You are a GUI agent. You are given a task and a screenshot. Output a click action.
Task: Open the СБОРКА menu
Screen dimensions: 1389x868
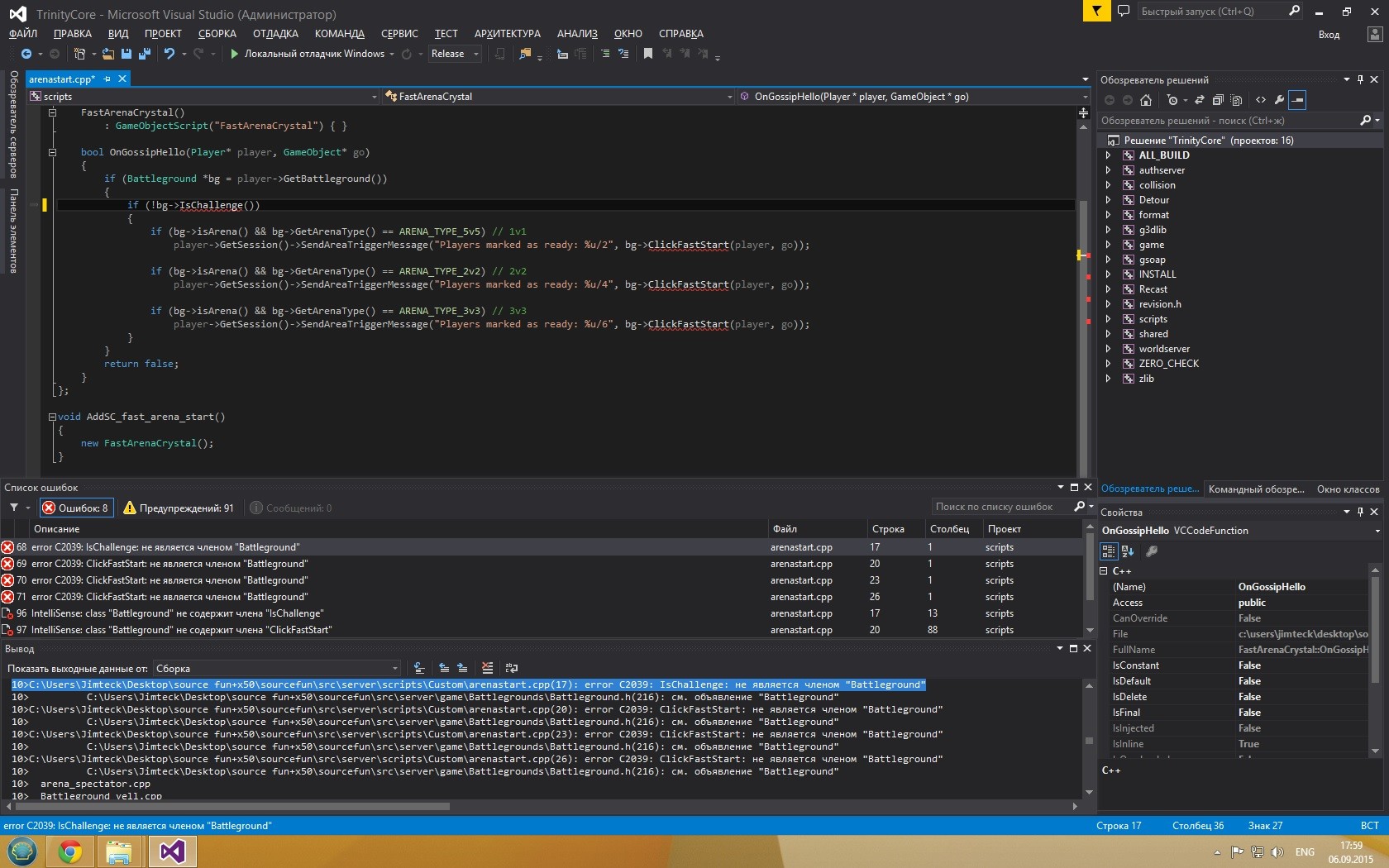pyautogui.click(x=217, y=34)
